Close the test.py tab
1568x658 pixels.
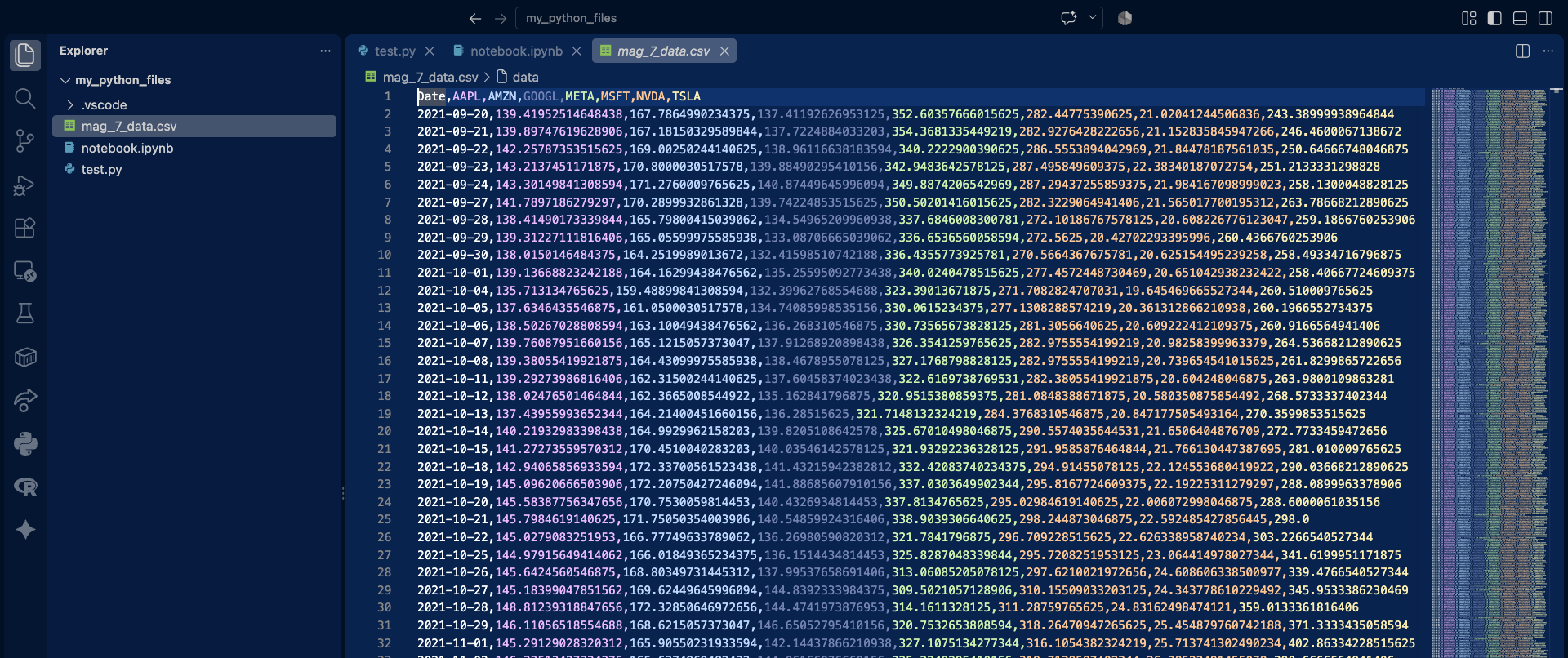coord(430,51)
